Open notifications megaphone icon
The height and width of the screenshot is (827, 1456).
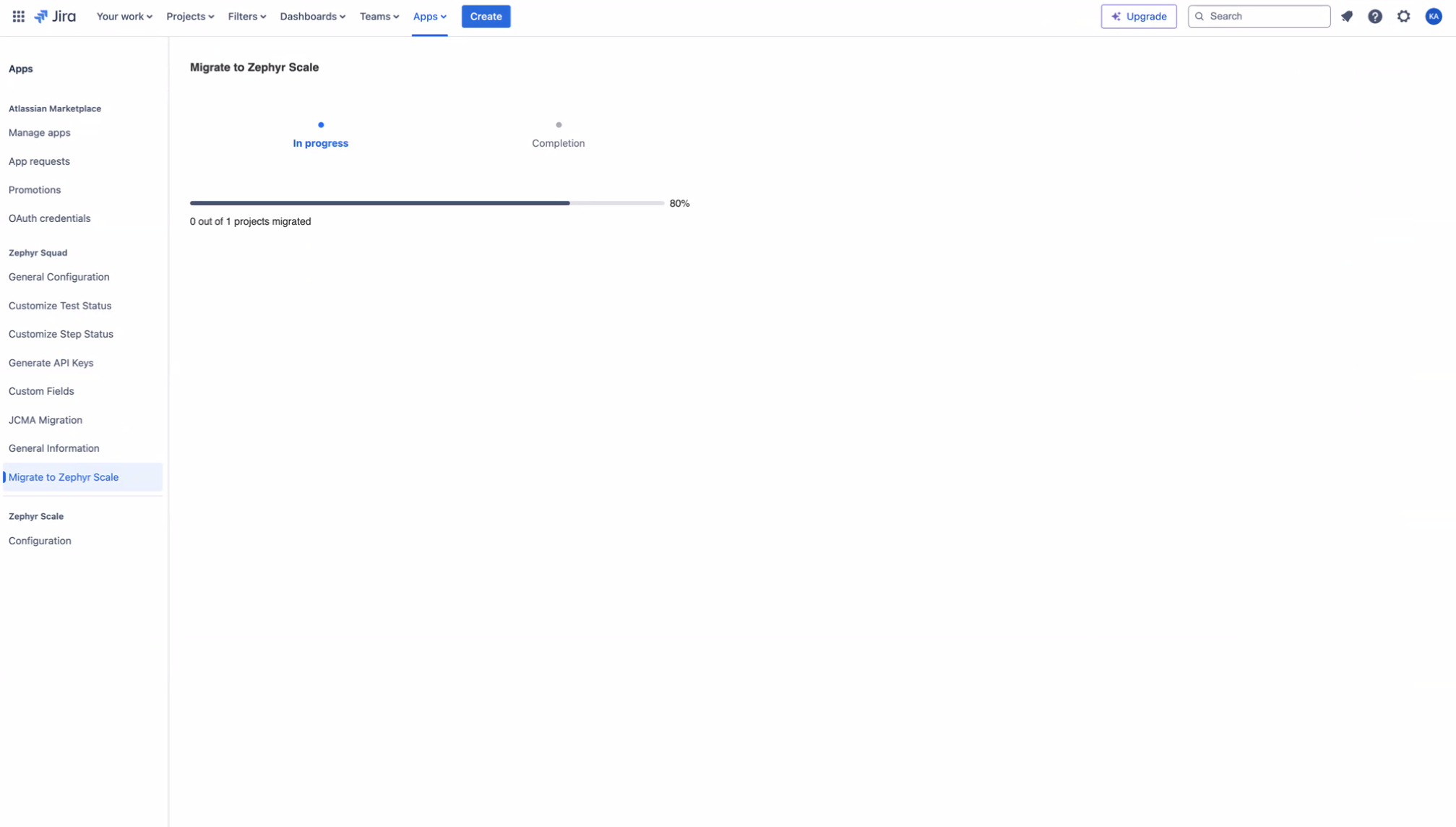click(1347, 16)
